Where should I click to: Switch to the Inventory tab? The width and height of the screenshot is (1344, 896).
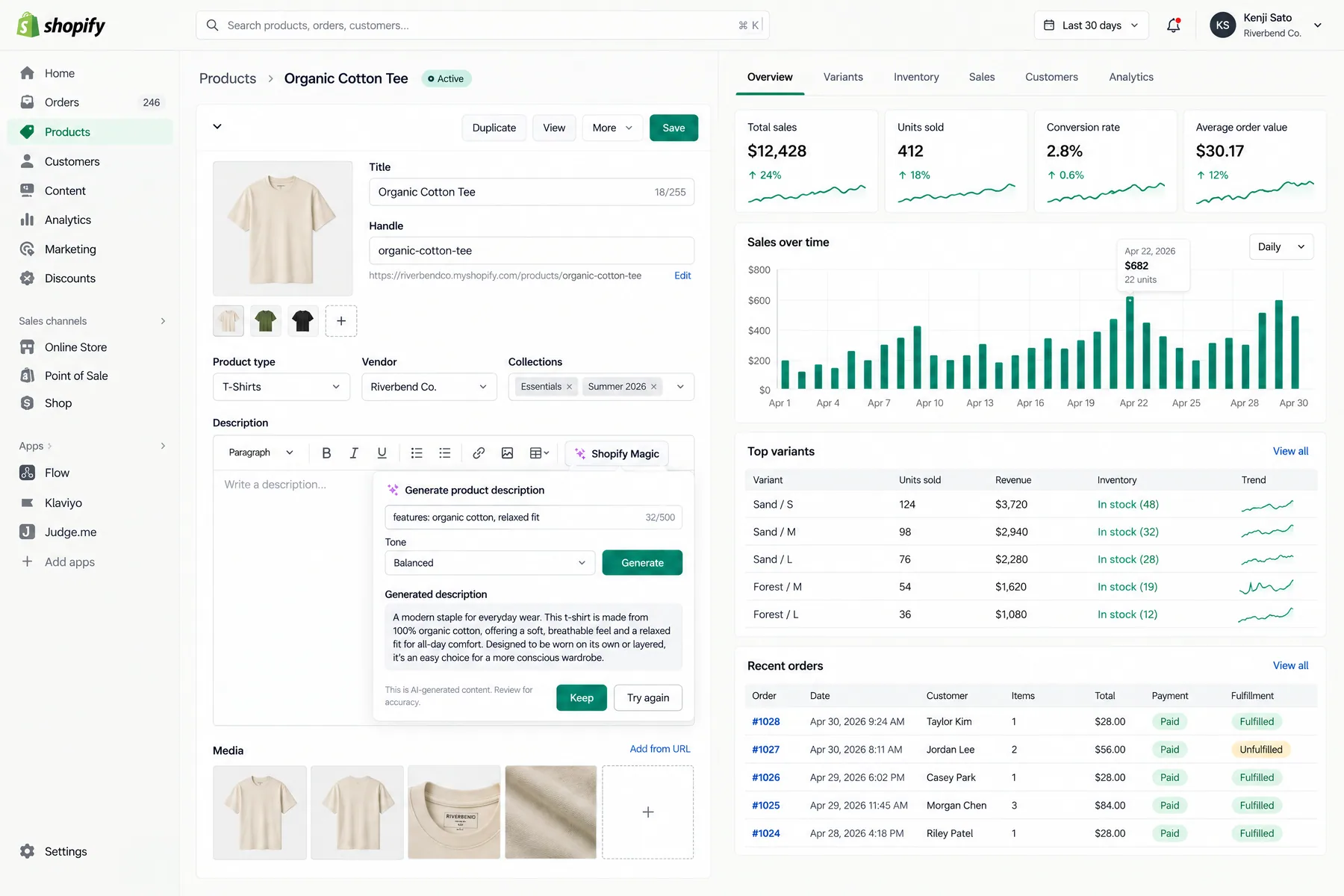pyautogui.click(x=916, y=77)
